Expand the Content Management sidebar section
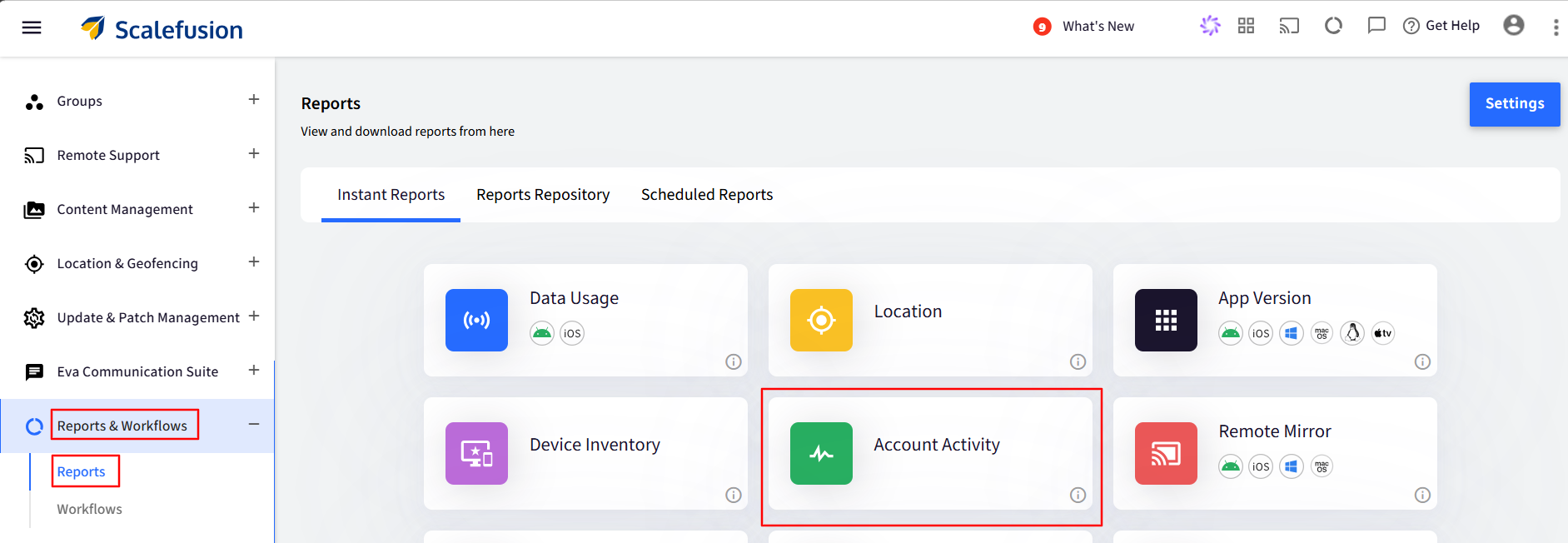Screen dimensions: 1568x543 [x=254, y=207]
